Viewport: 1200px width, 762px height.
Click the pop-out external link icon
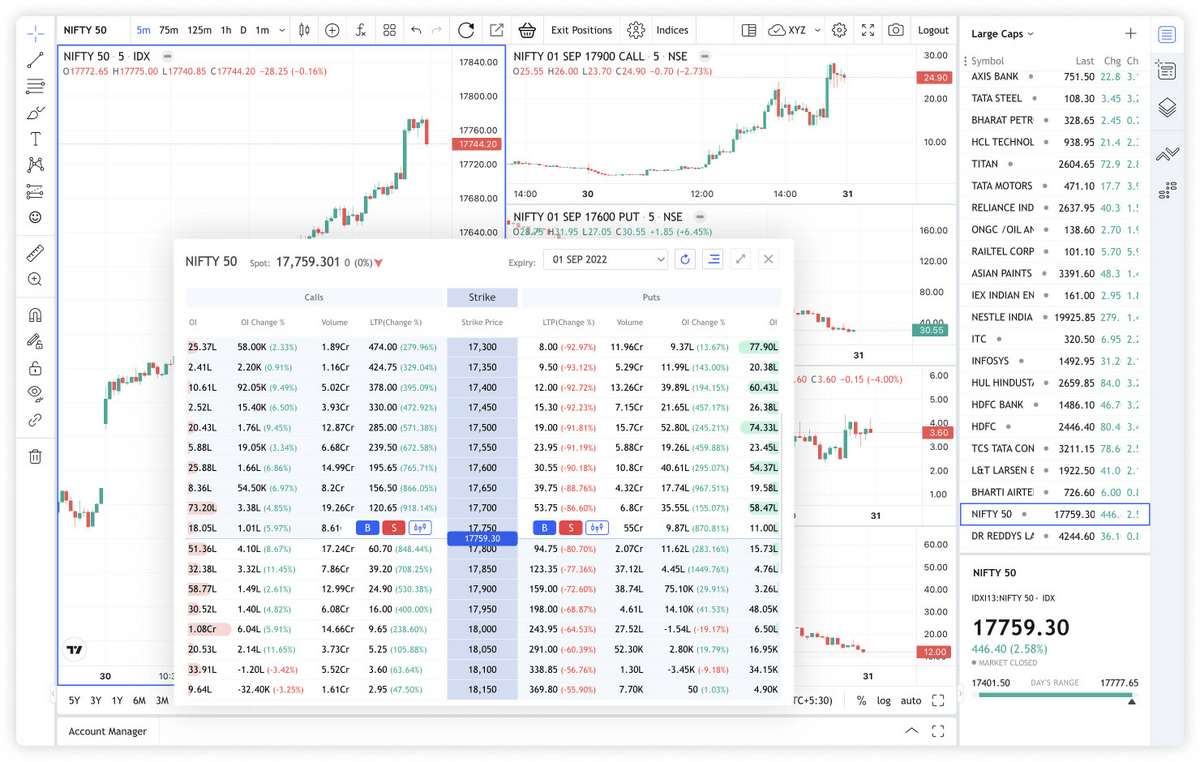pos(496,30)
